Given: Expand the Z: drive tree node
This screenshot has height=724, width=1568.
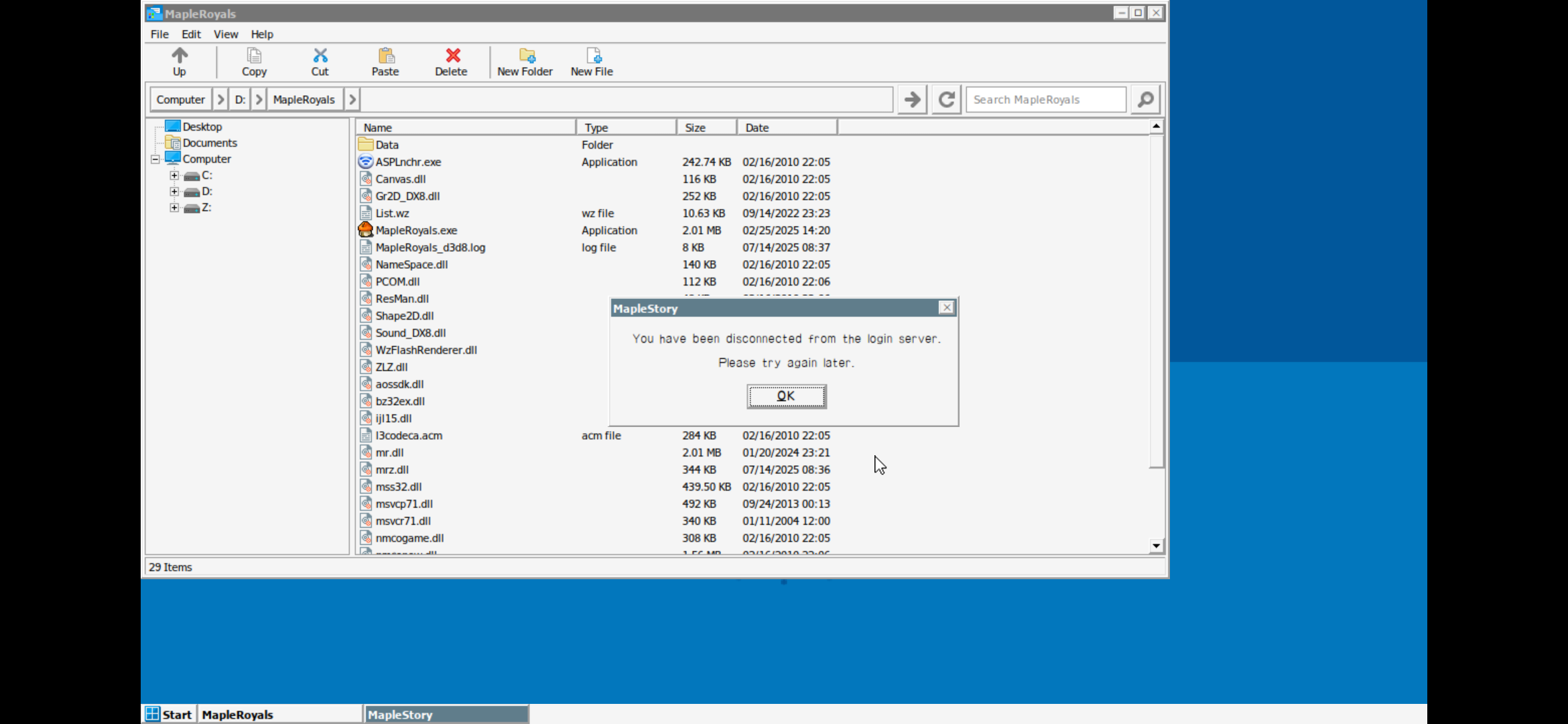Looking at the screenshot, I should tap(174, 208).
